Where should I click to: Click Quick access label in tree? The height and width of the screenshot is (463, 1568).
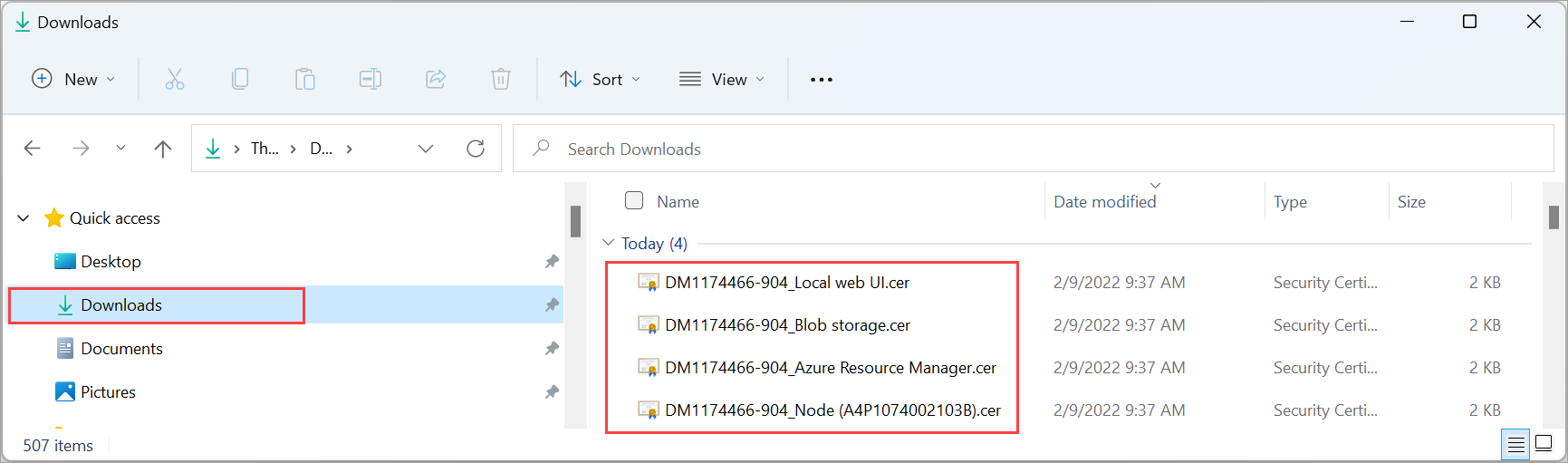[115, 218]
